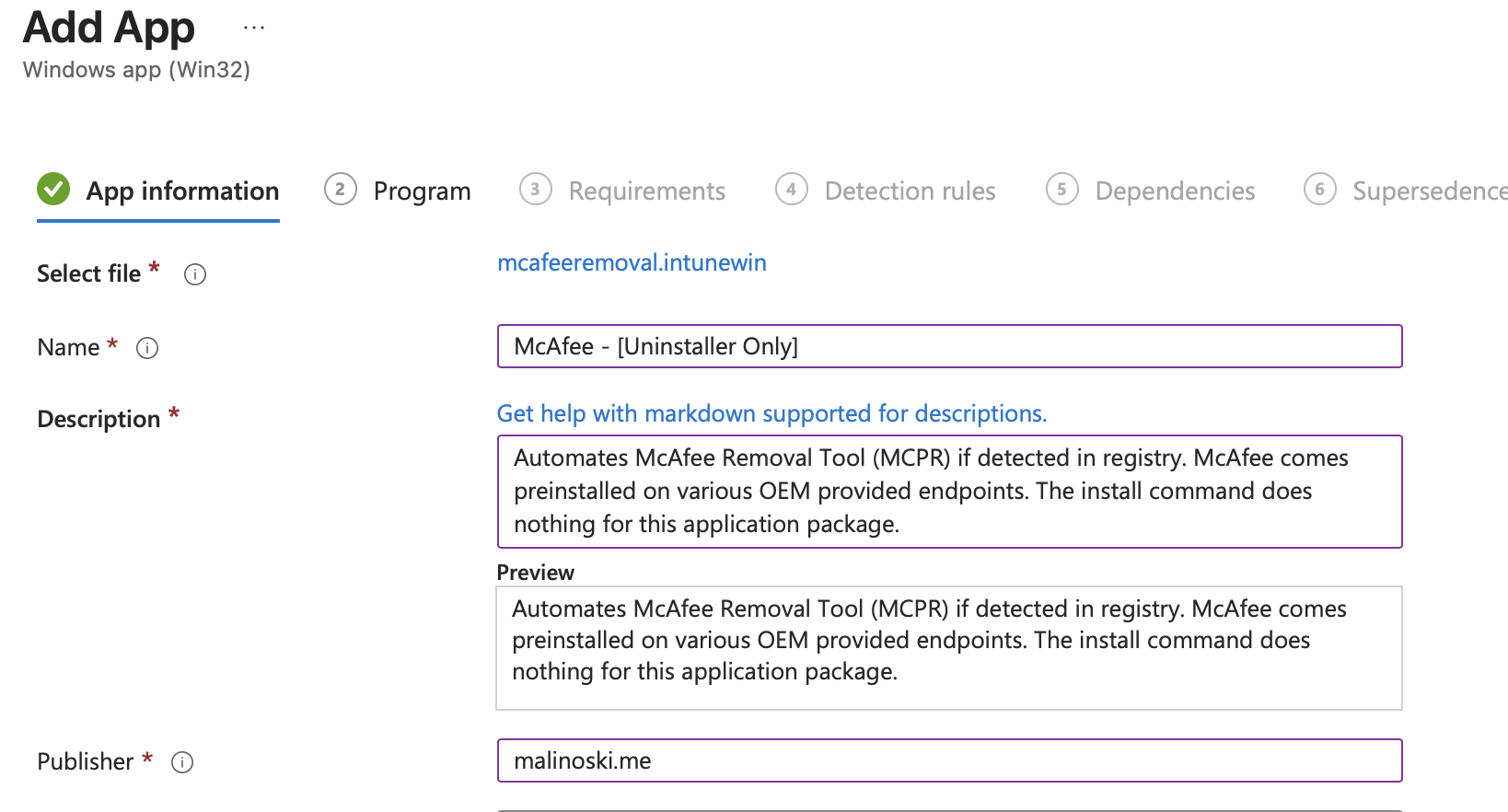The width and height of the screenshot is (1508, 812).
Task: Go to the Program tab
Action: click(422, 191)
